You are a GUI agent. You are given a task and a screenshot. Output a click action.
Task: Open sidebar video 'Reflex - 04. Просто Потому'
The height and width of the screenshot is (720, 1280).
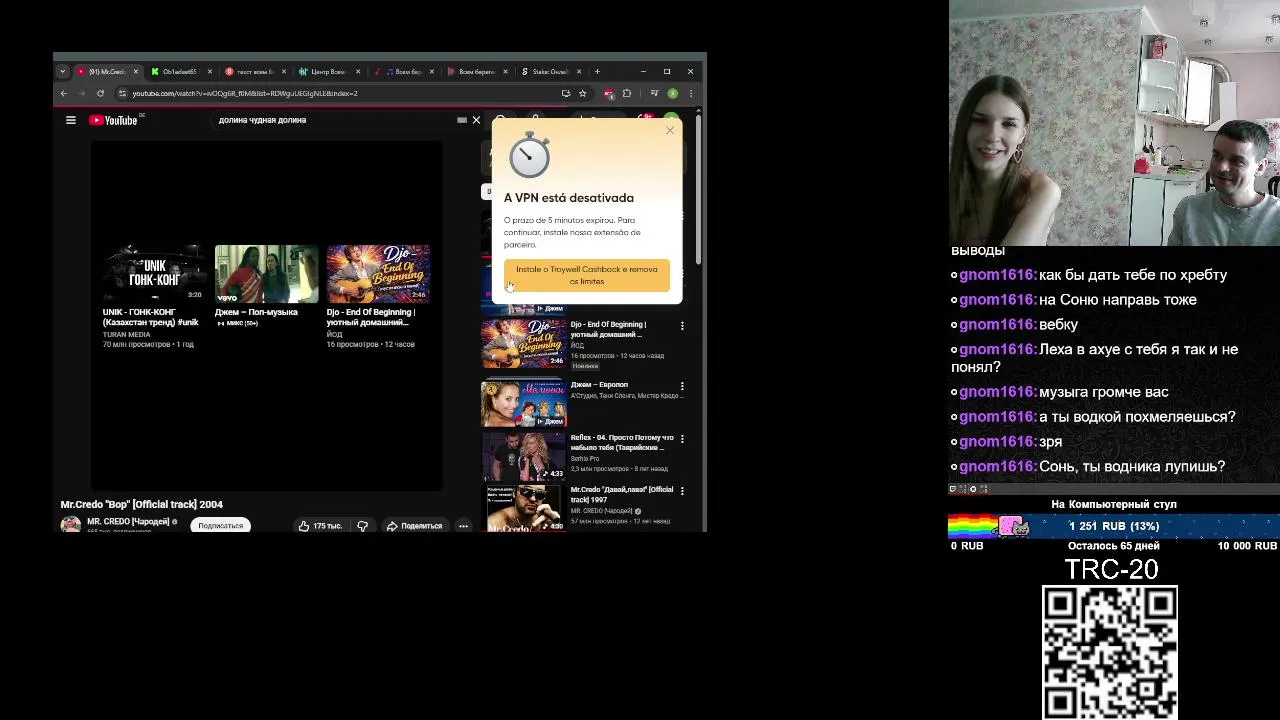click(x=622, y=443)
